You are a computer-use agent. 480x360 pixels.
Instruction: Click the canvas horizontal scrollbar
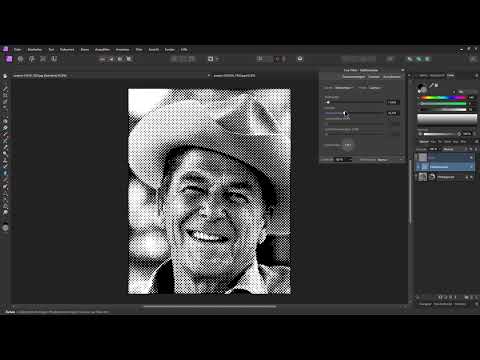click(x=210, y=306)
